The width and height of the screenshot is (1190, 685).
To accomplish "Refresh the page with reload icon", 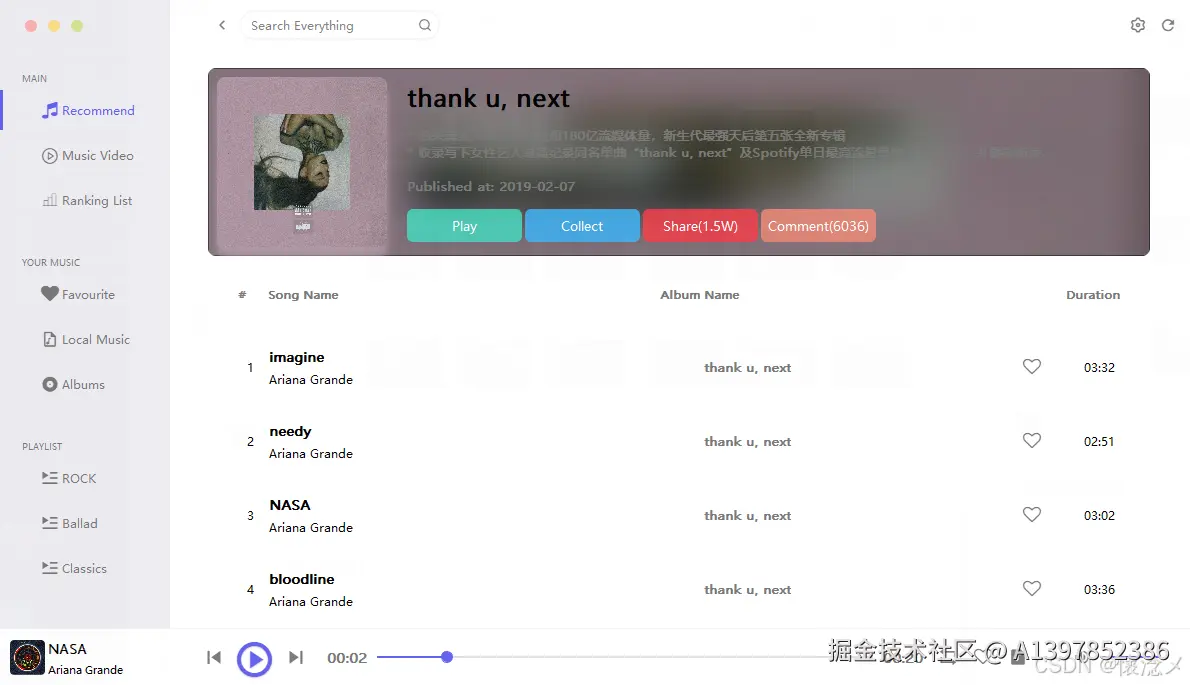I will coord(1168,25).
